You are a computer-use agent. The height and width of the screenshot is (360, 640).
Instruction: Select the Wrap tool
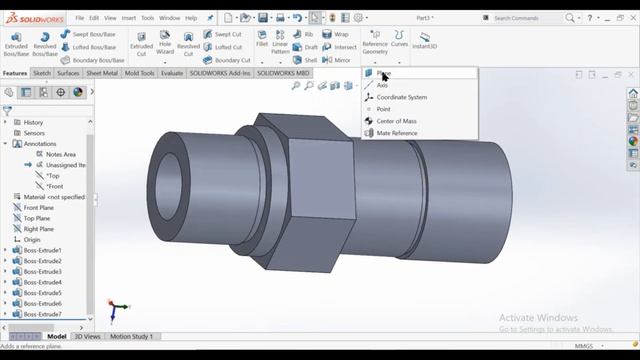pos(336,34)
